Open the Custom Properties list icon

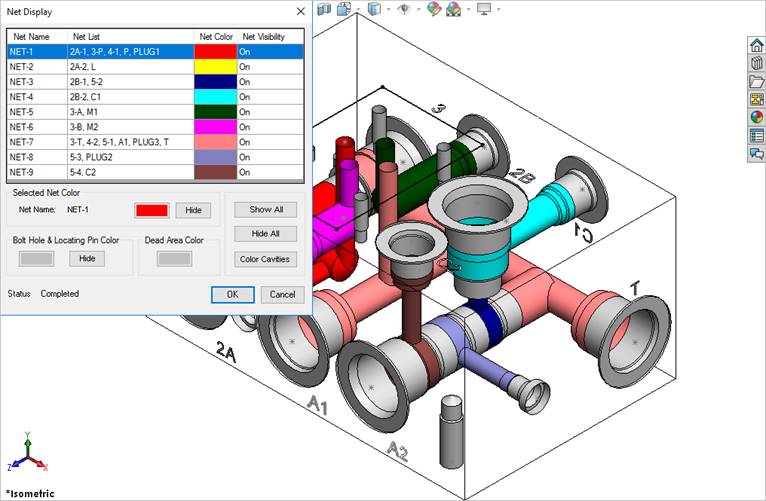click(757, 135)
